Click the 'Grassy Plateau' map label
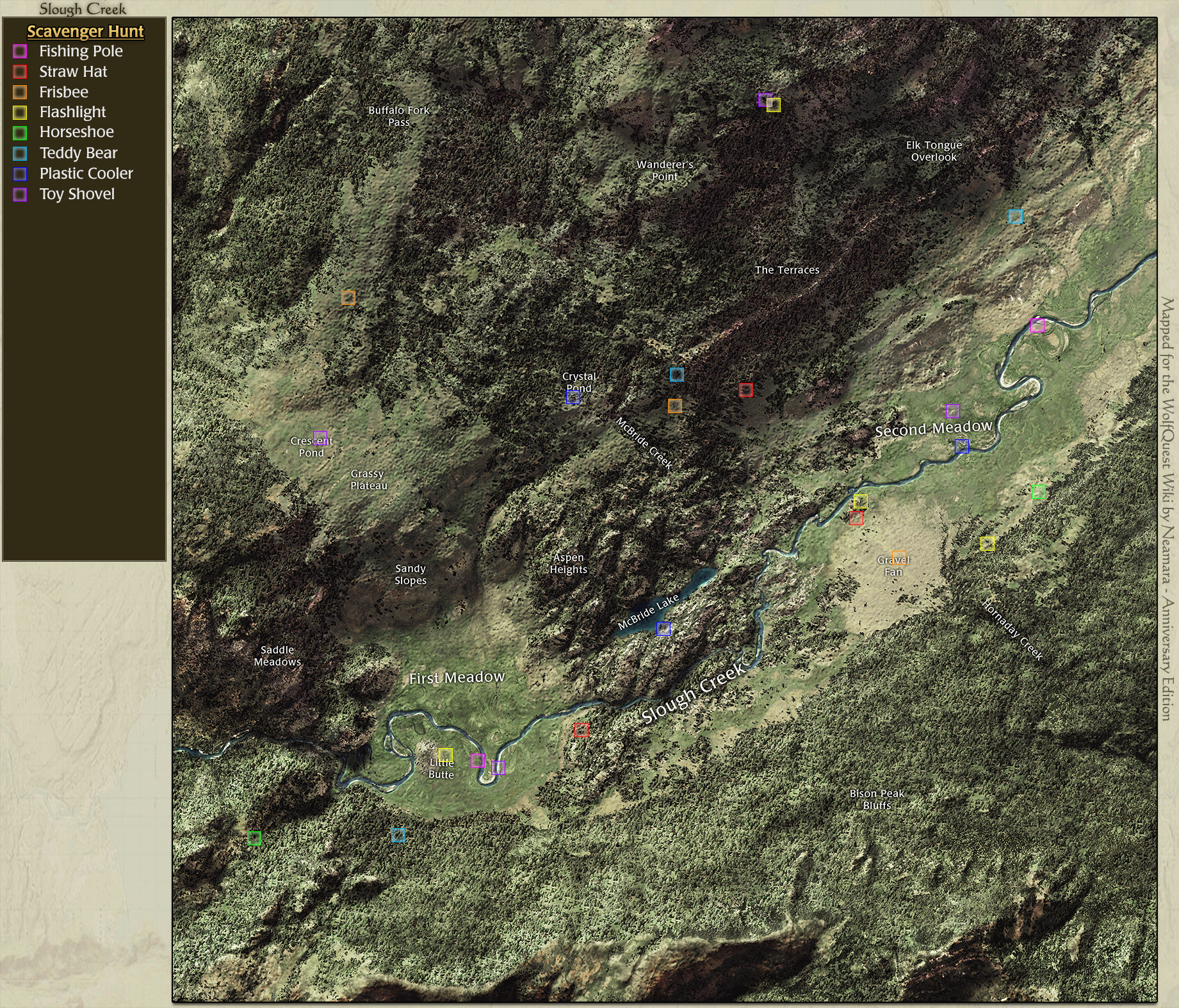This screenshot has height=1008, width=1179. pos(368,480)
